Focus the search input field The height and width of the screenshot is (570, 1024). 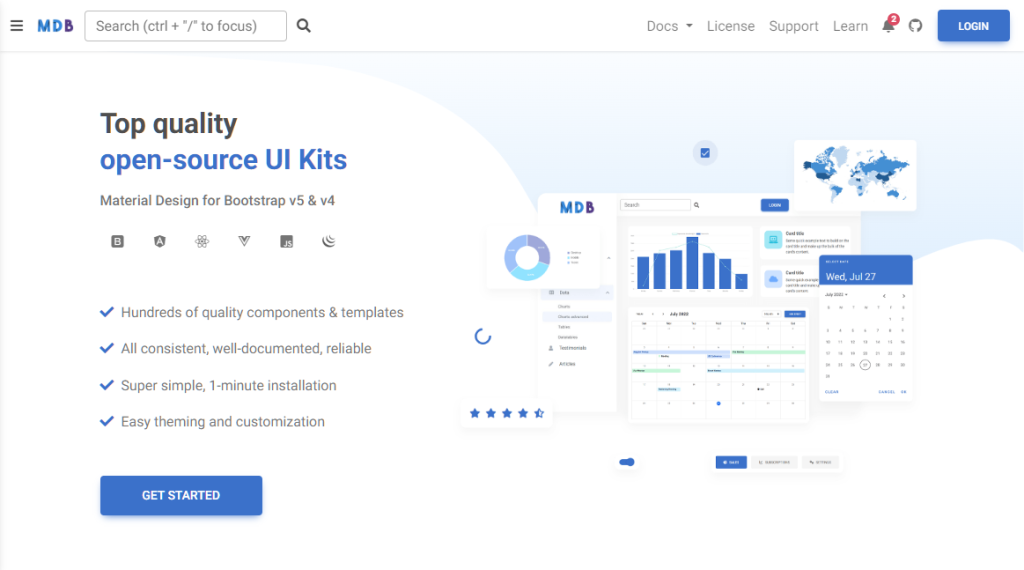point(185,26)
